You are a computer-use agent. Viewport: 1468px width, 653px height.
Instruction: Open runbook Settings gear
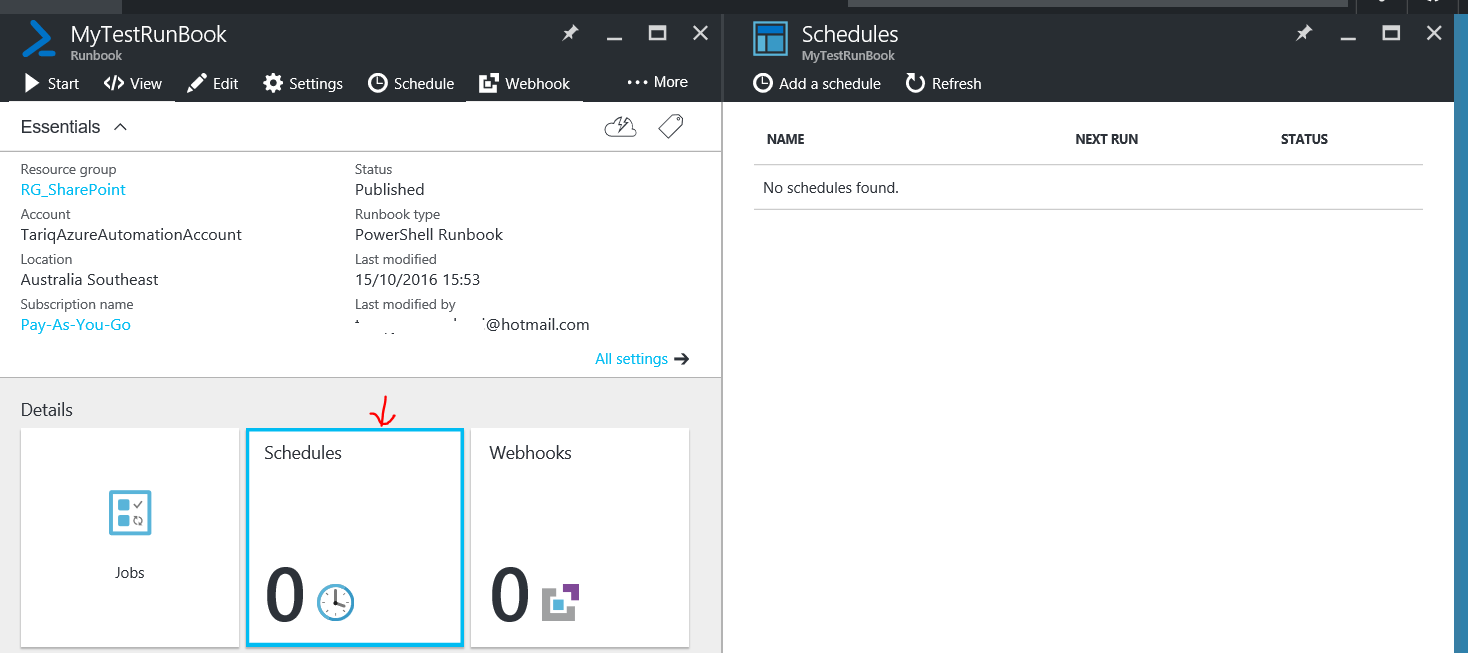point(303,83)
